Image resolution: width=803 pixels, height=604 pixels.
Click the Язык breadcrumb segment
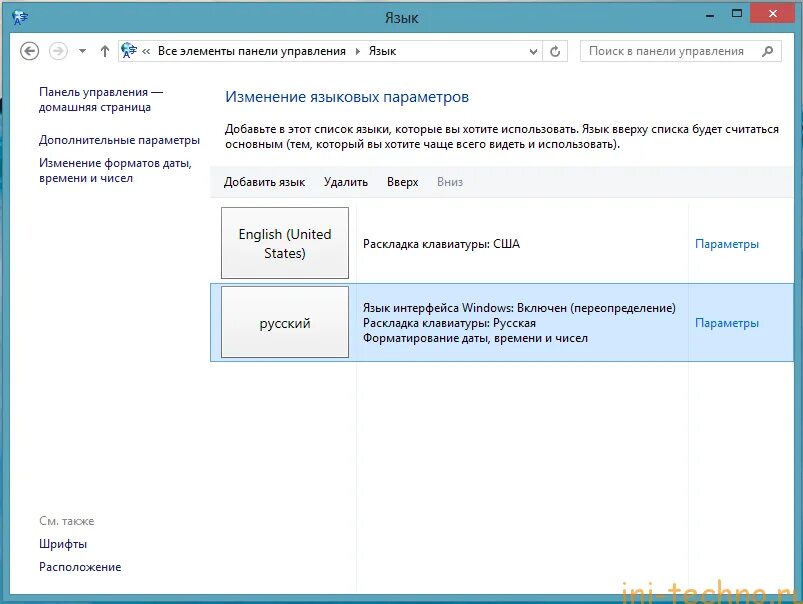pyautogui.click(x=382, y=51)
